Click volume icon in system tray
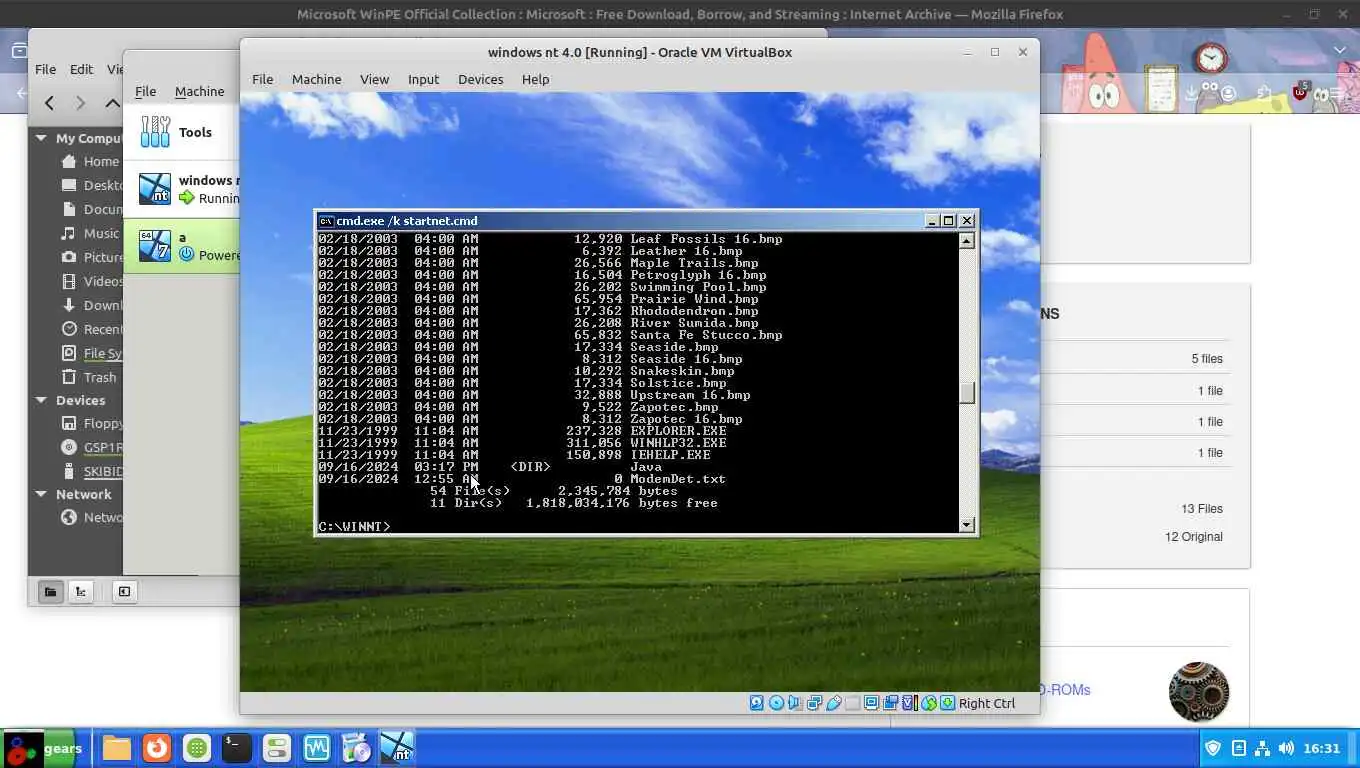The width and height of the screenshot is (1360, 768). (x=1286, y=748)
